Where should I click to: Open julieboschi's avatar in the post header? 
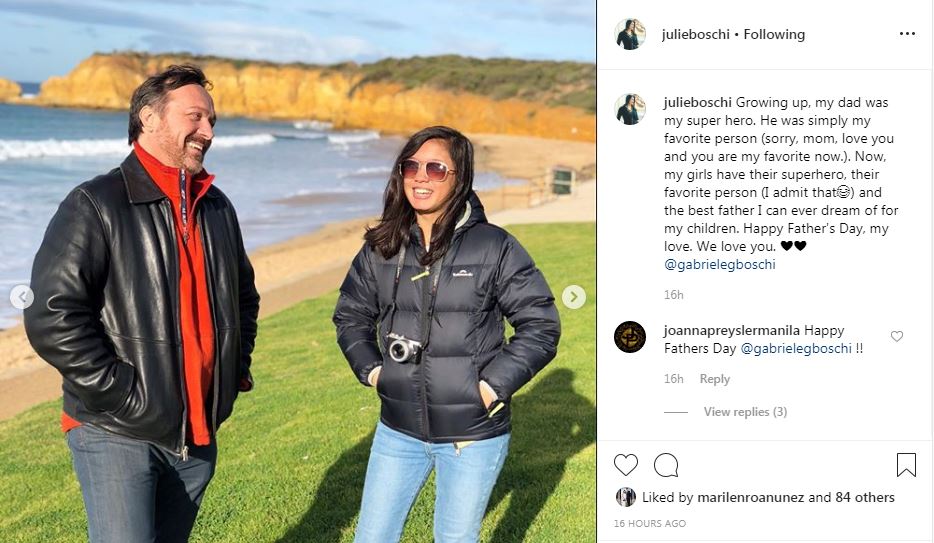pos(630,34)
